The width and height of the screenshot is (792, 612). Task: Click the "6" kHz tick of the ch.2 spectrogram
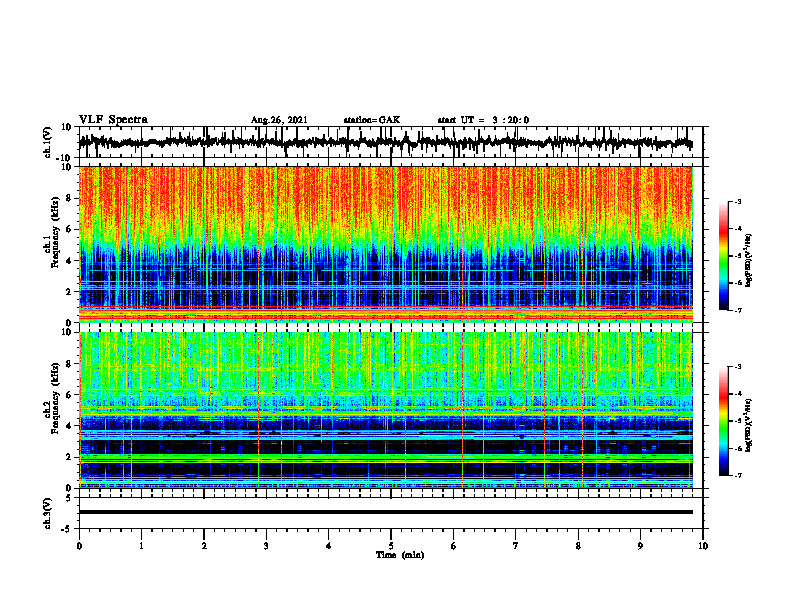69,395
